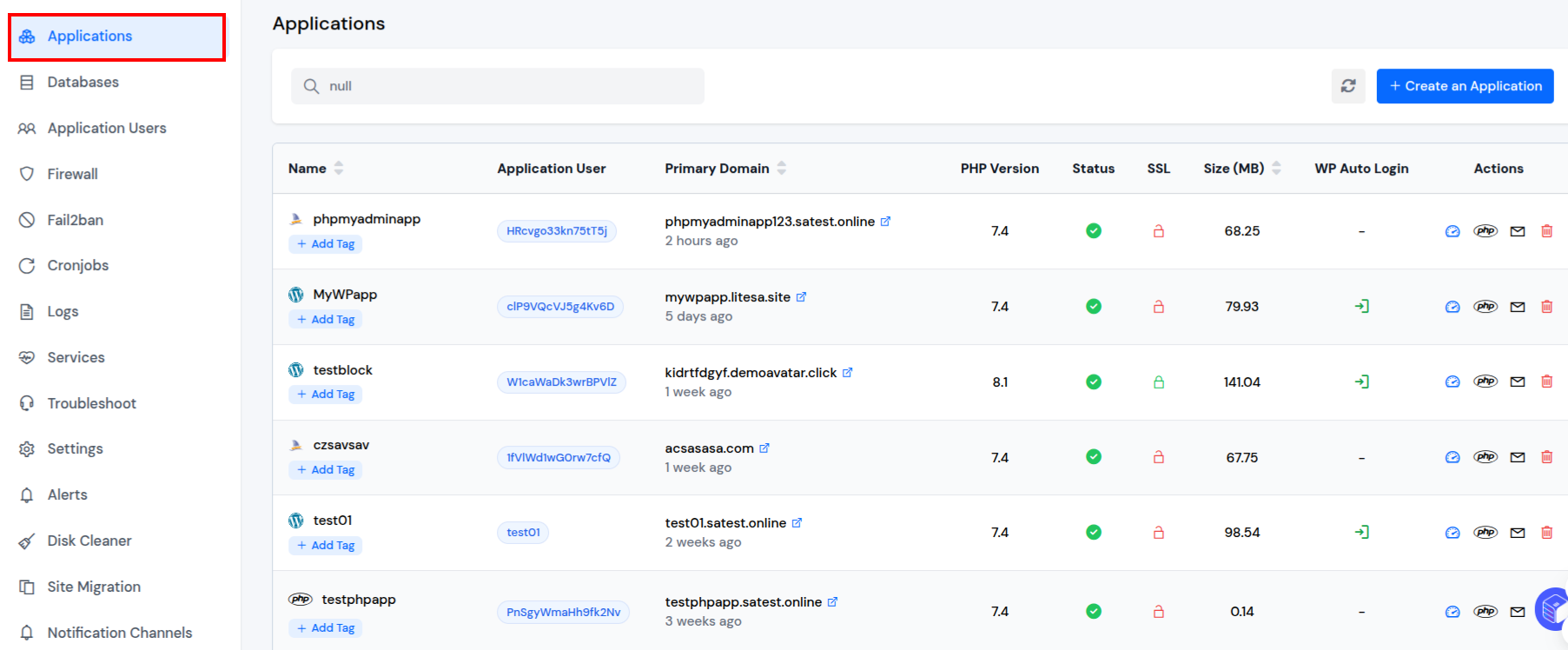Open user 1fVlWdIwGOrw7cfQ badge
The height and width of the screenshot is (650, 1568).
559,458
